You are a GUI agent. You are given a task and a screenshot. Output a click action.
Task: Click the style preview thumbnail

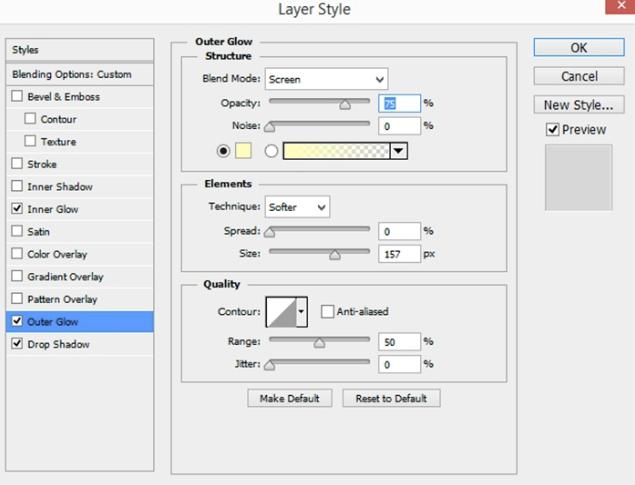[x=578, y=177]
